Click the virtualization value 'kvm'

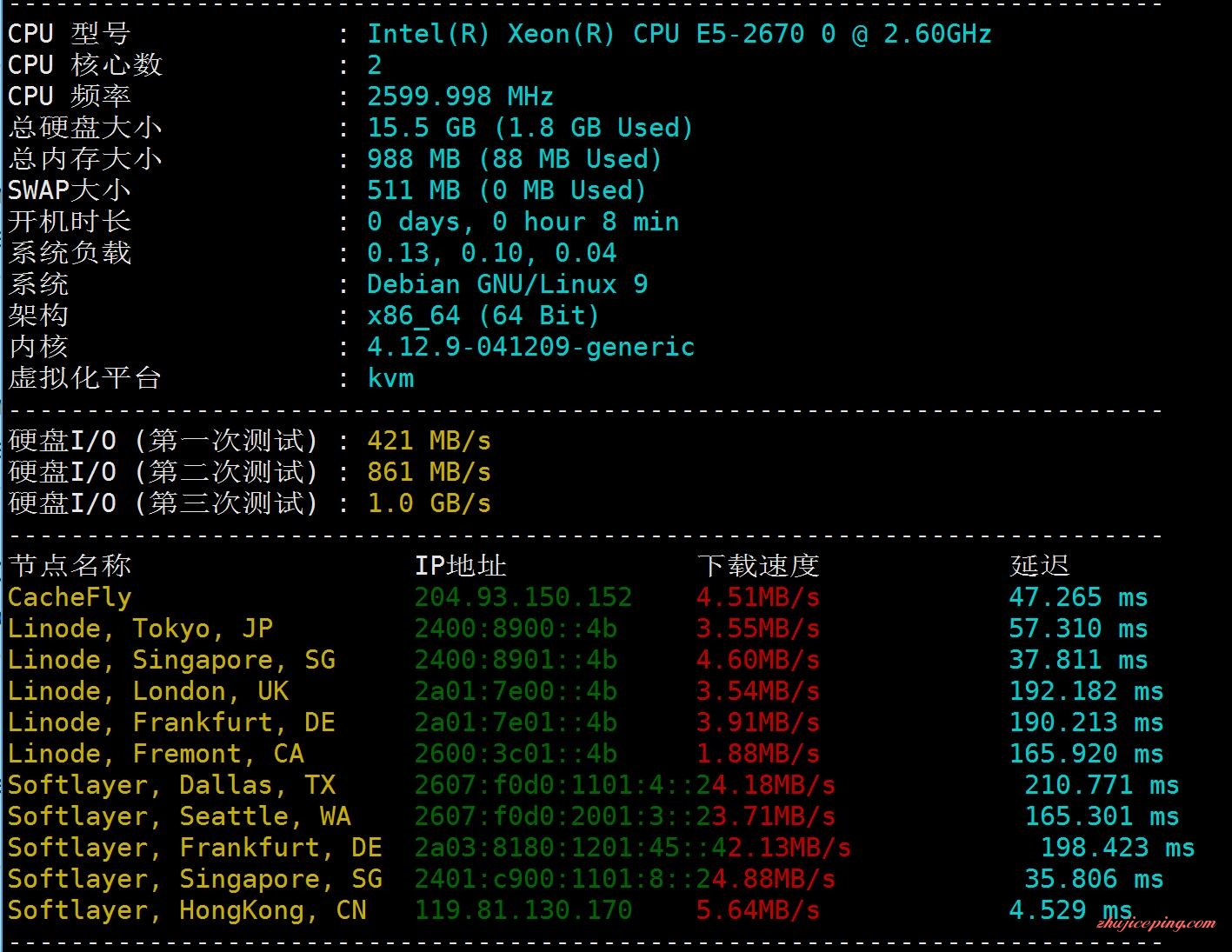click(x=390, y=378)
